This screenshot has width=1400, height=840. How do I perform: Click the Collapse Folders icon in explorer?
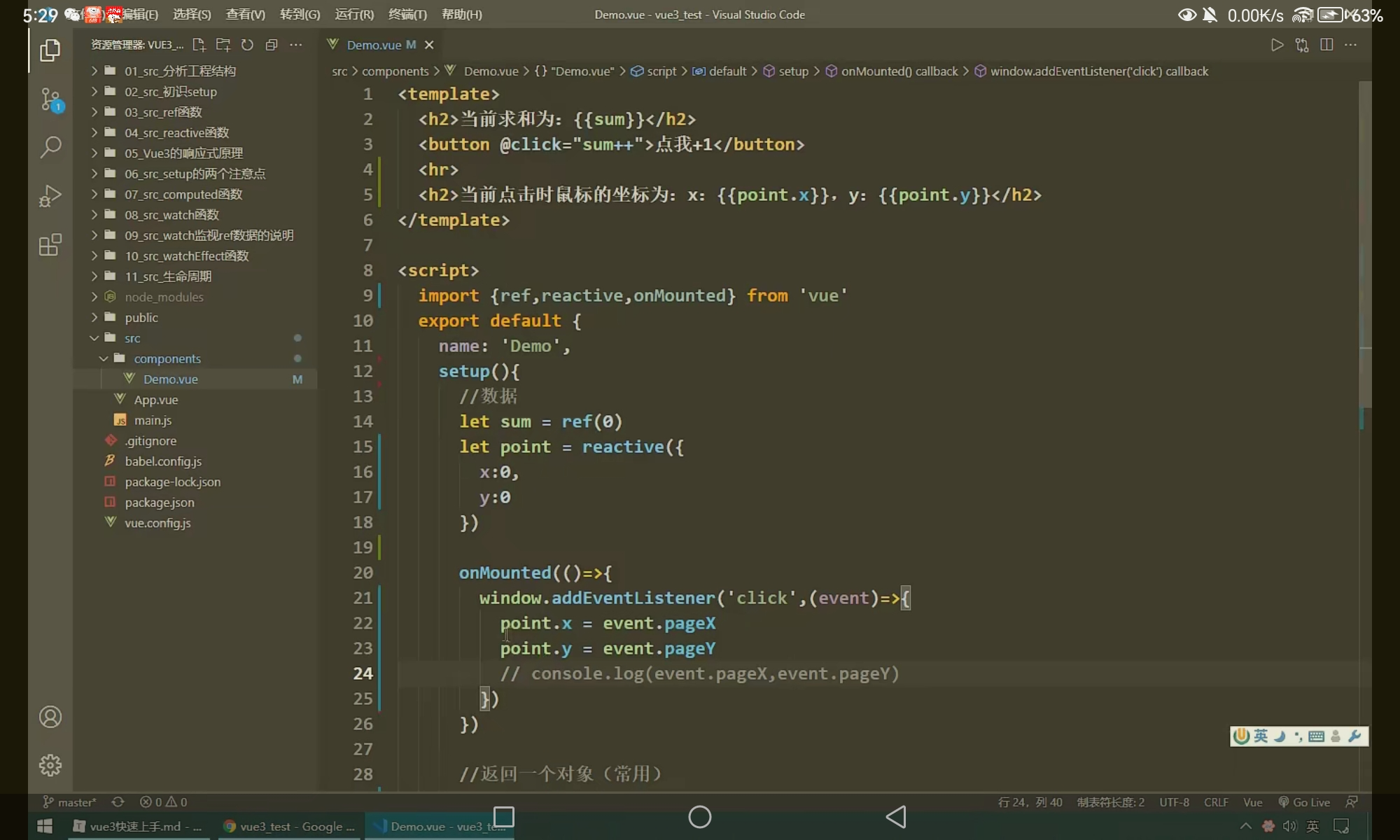(x=272, y=45)
